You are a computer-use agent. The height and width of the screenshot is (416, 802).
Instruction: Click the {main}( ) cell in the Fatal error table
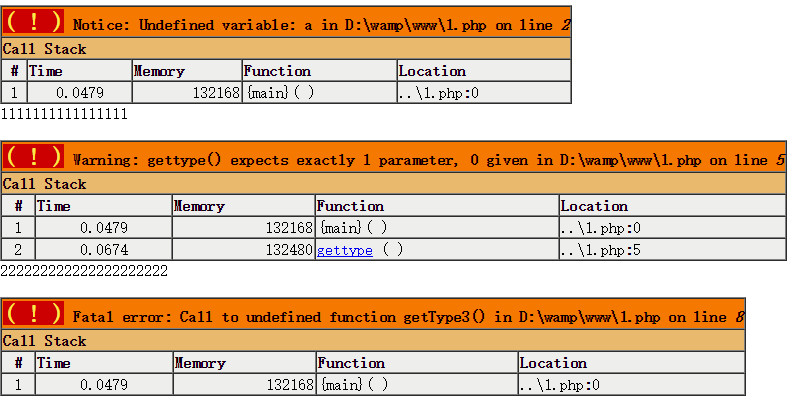(x=352, y=385)
